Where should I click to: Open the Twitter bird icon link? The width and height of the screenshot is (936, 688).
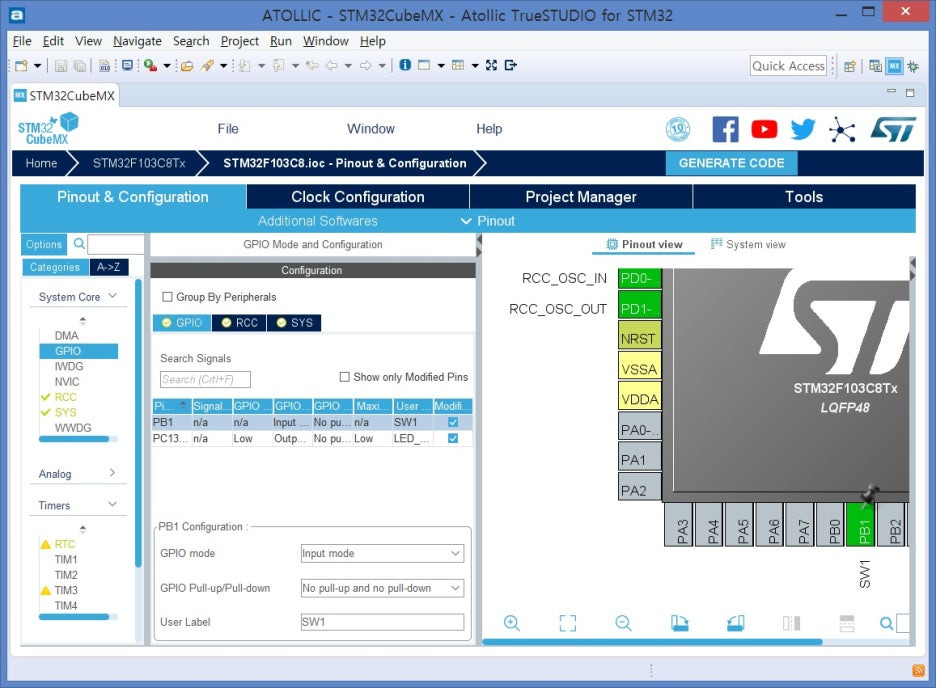[803, 129]
